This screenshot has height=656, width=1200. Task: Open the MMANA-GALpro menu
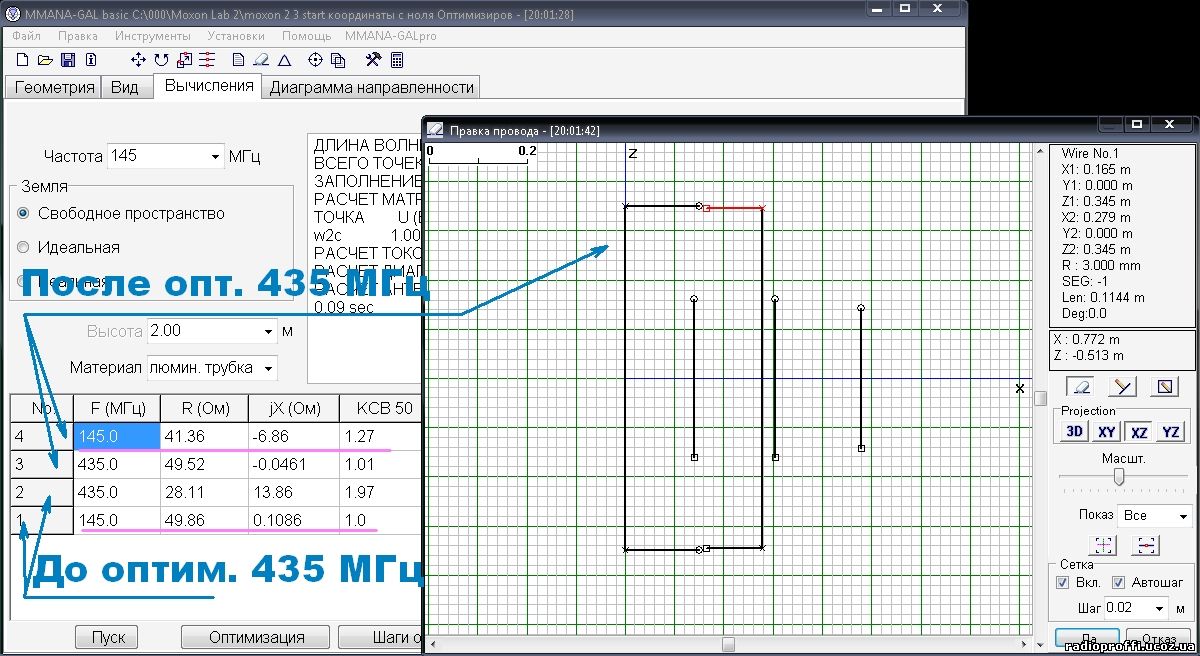pyautogui.click(x=391, y=35)
